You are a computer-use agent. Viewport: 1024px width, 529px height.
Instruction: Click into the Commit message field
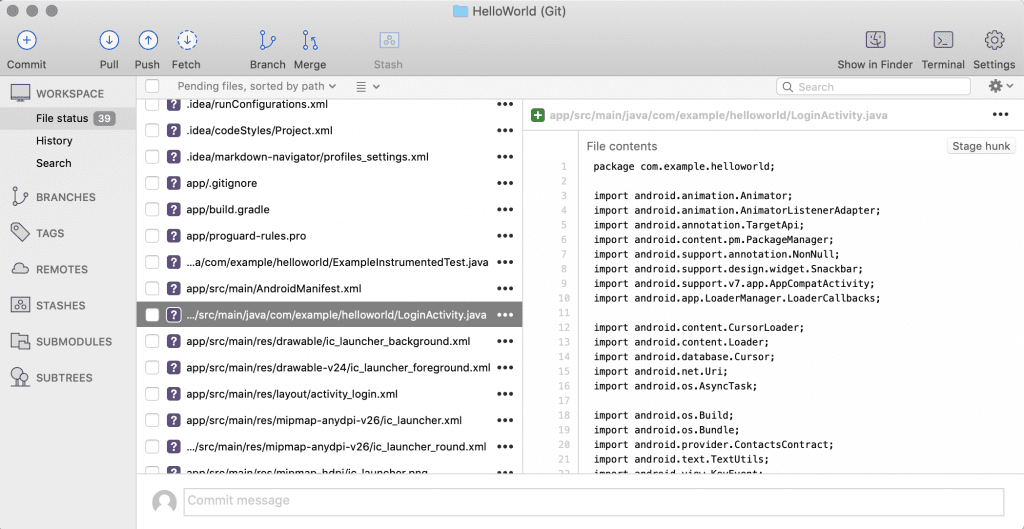coord(594,501)
